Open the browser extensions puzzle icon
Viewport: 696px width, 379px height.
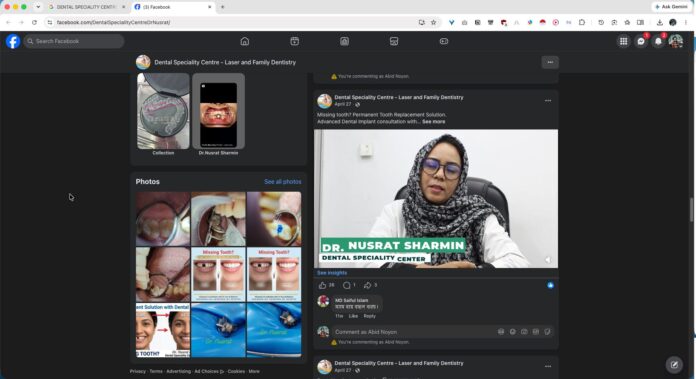(582, 22)
